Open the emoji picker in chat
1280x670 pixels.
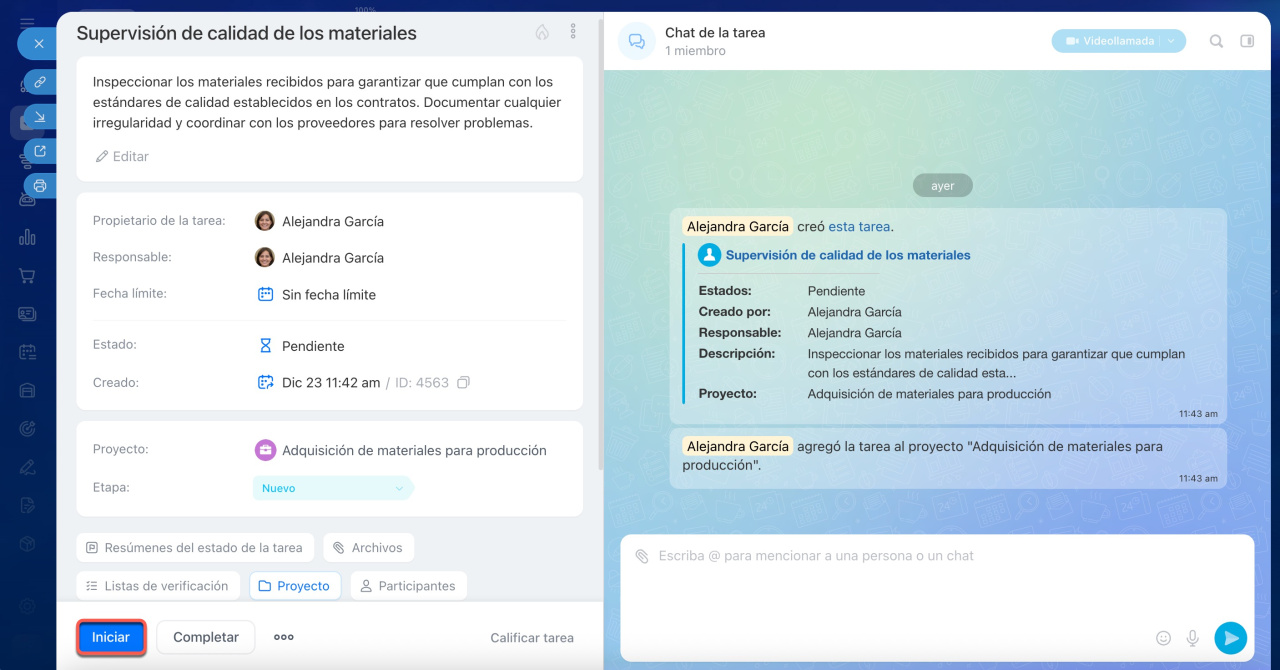point(1163,638)
